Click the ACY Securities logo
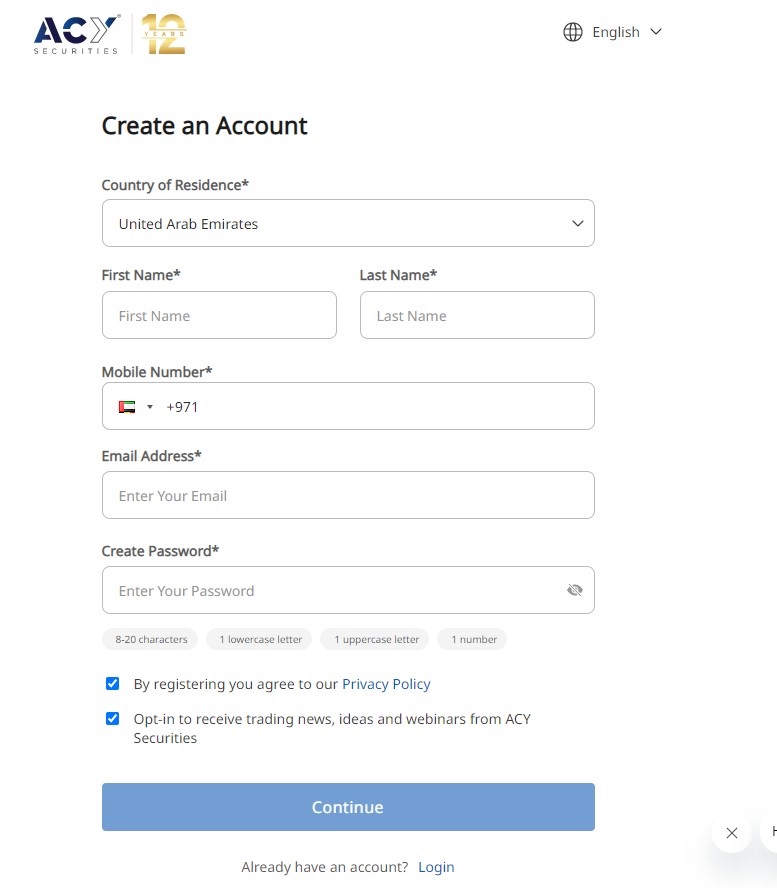The height and width of the screenshot is (888, 777). click(x=77, y=34)
